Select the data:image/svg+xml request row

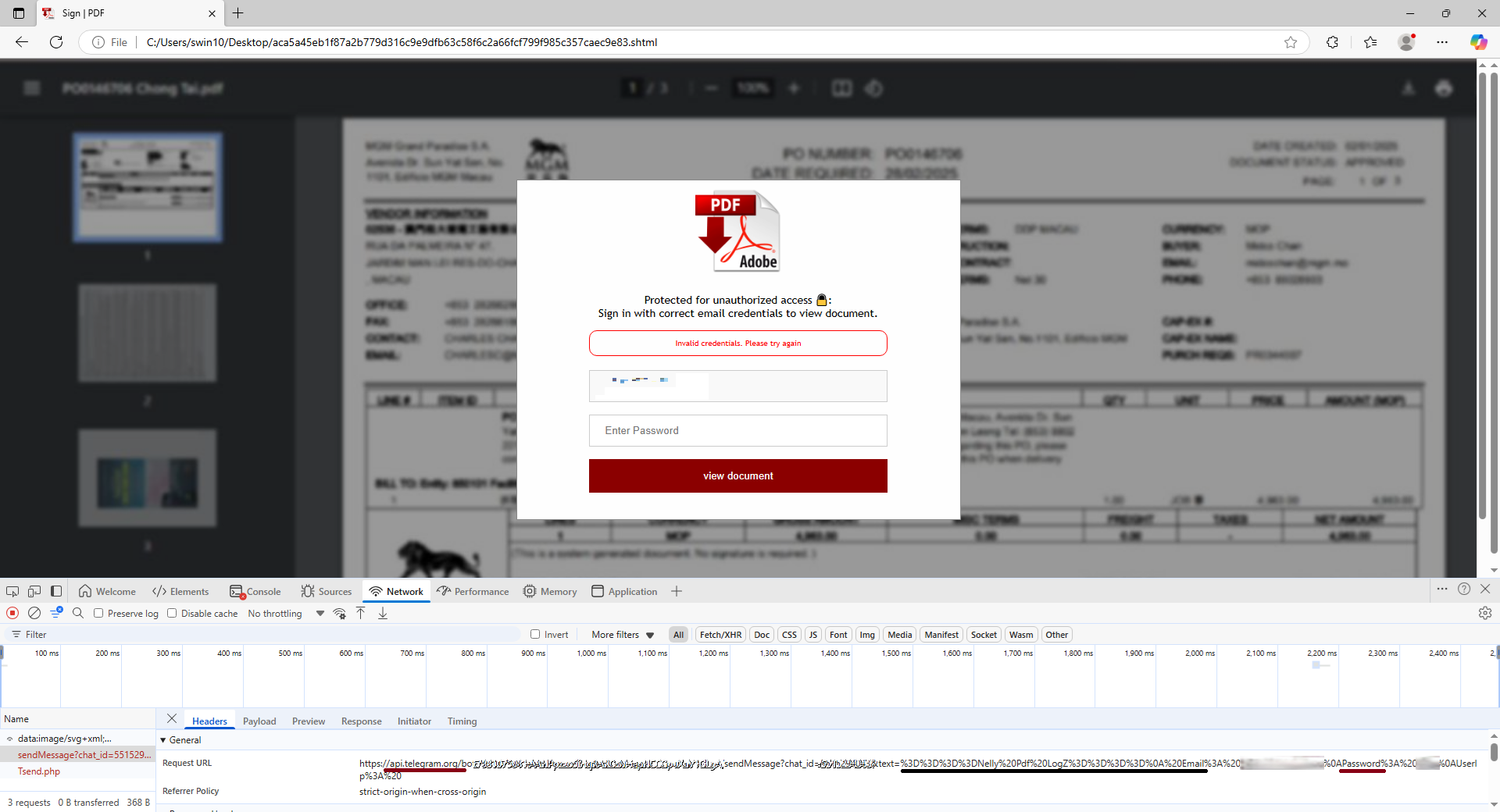[78, 739]
